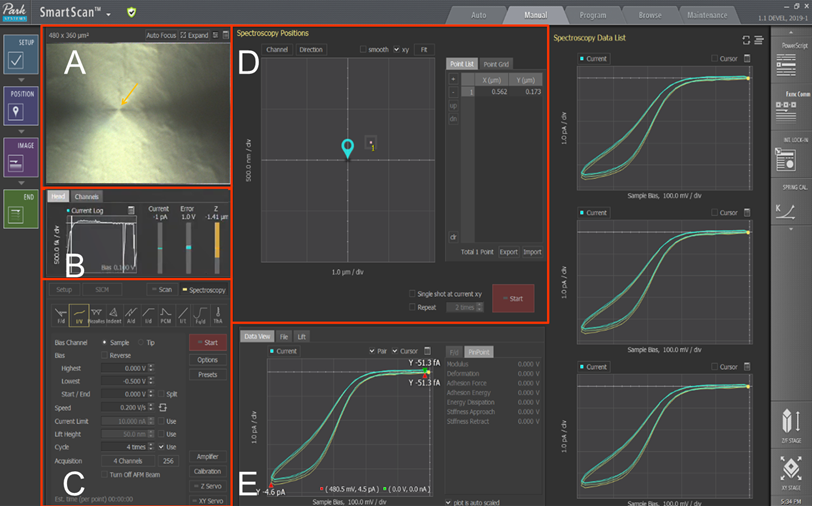Open the 4 Channels acquisition dropdown
The image size is (813, 506).
click(x=128, y=461)
